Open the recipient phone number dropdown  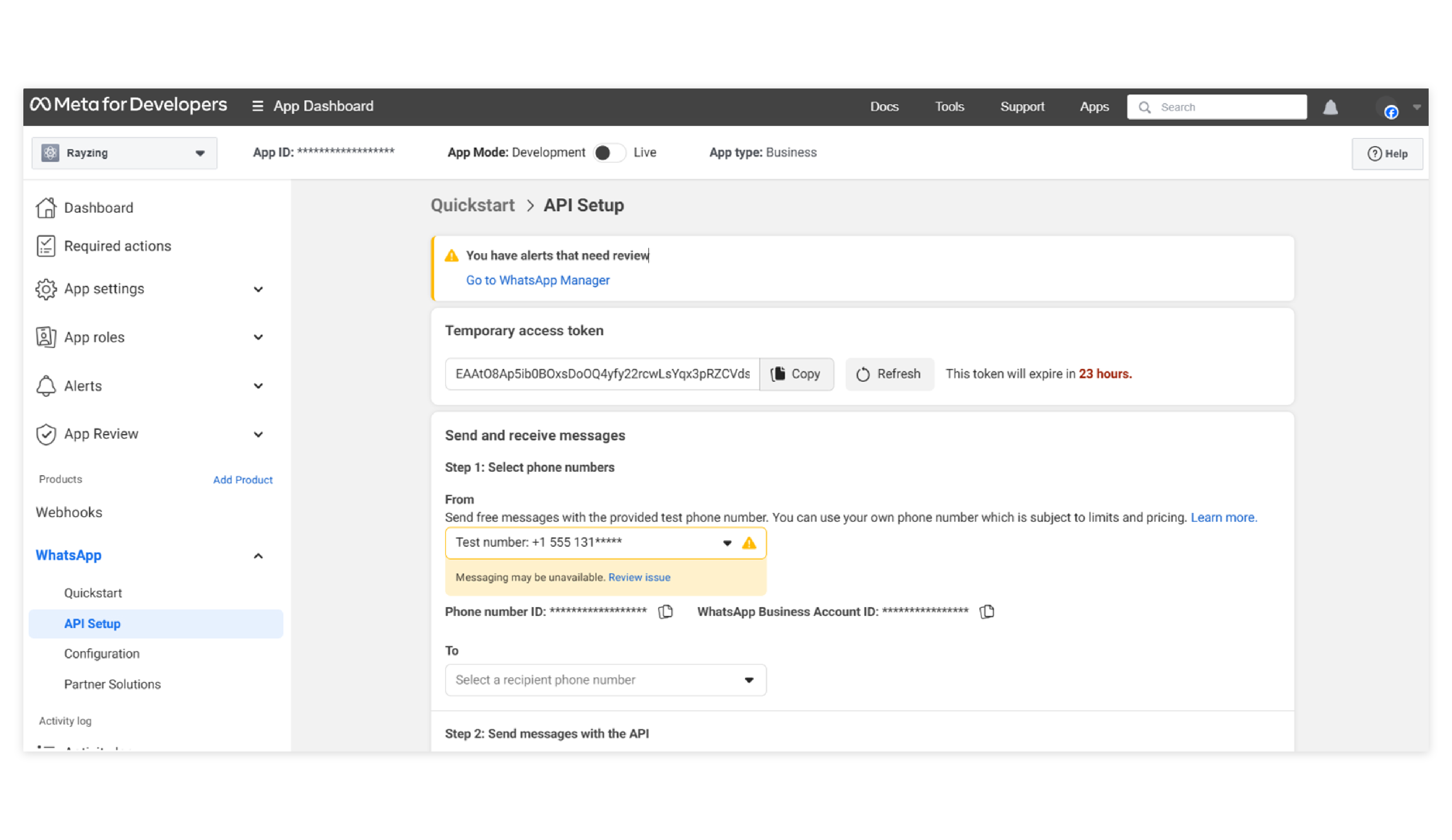(605, 680)
